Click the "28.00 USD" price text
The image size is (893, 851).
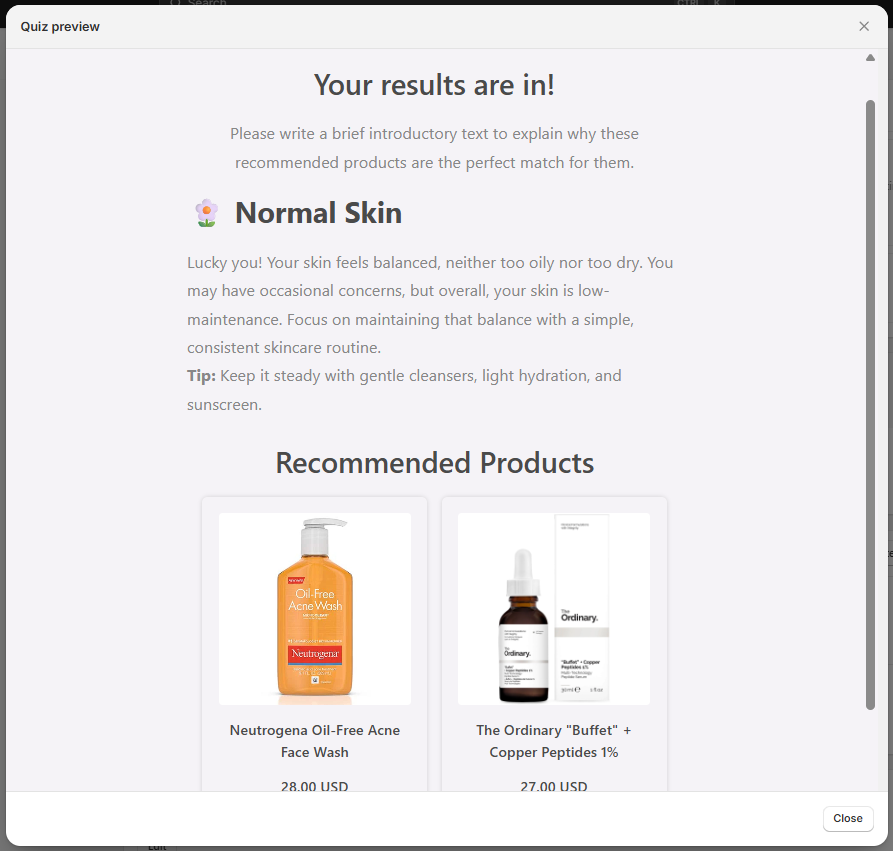314,786
